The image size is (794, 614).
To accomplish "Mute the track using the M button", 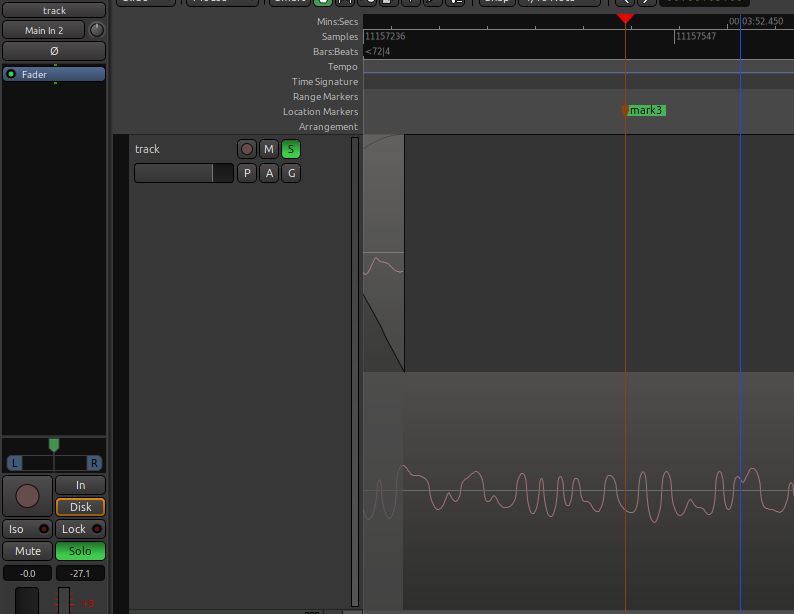I will click(x=268, y=150).
